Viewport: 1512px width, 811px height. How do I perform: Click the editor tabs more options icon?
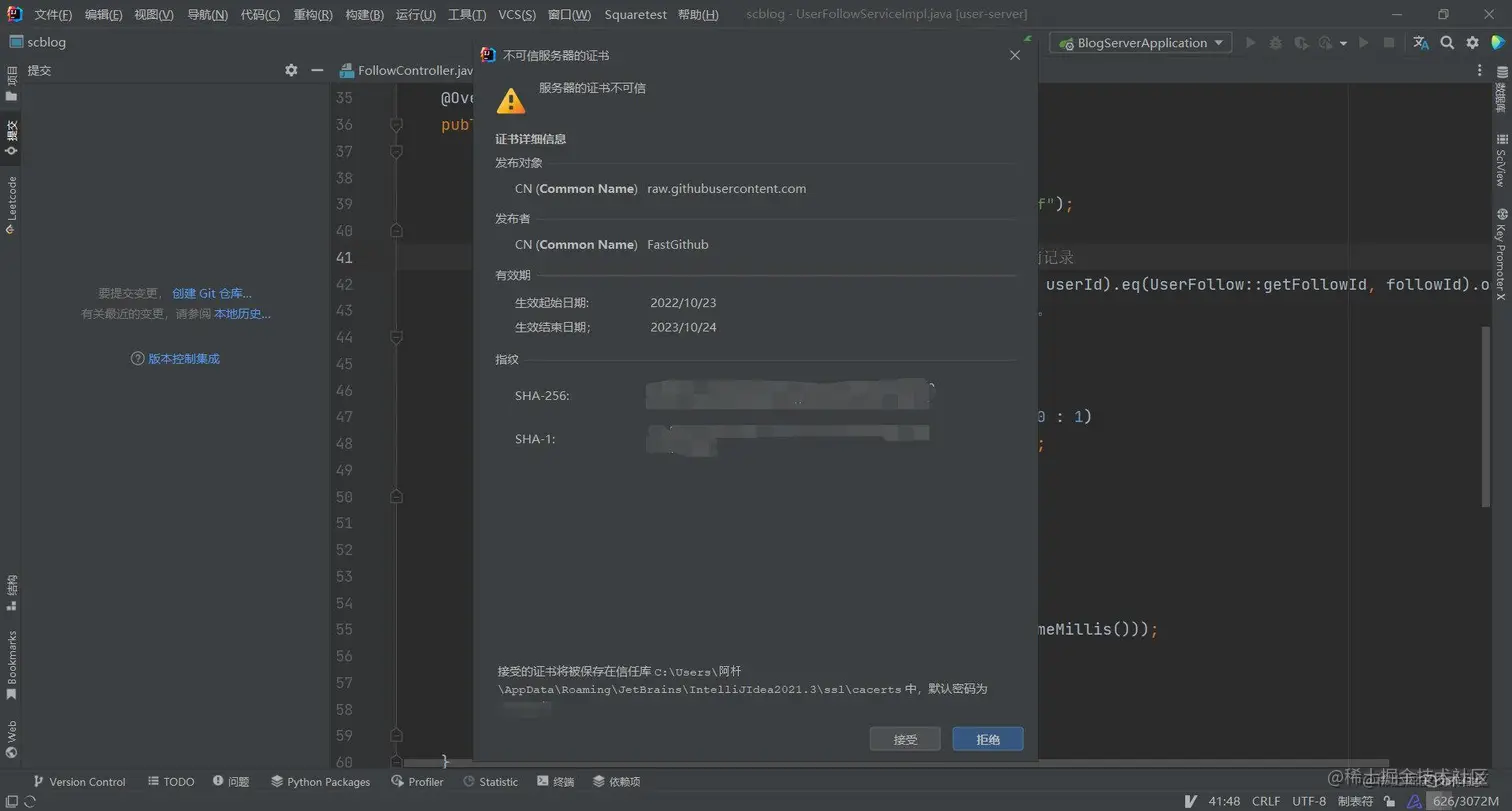click(1480, 71)
